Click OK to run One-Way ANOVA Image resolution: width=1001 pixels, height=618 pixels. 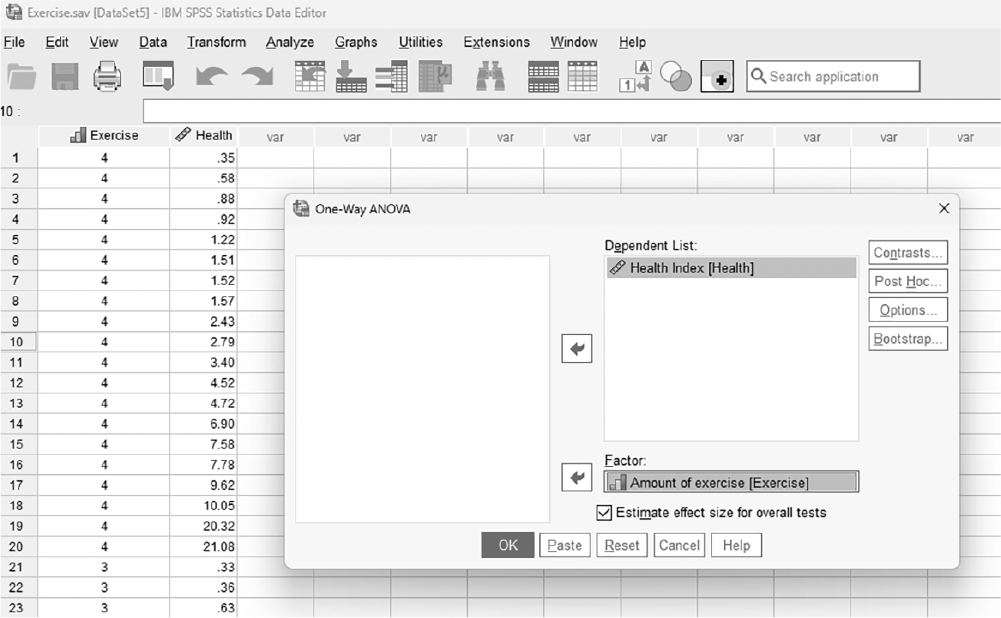click(508, 545)
